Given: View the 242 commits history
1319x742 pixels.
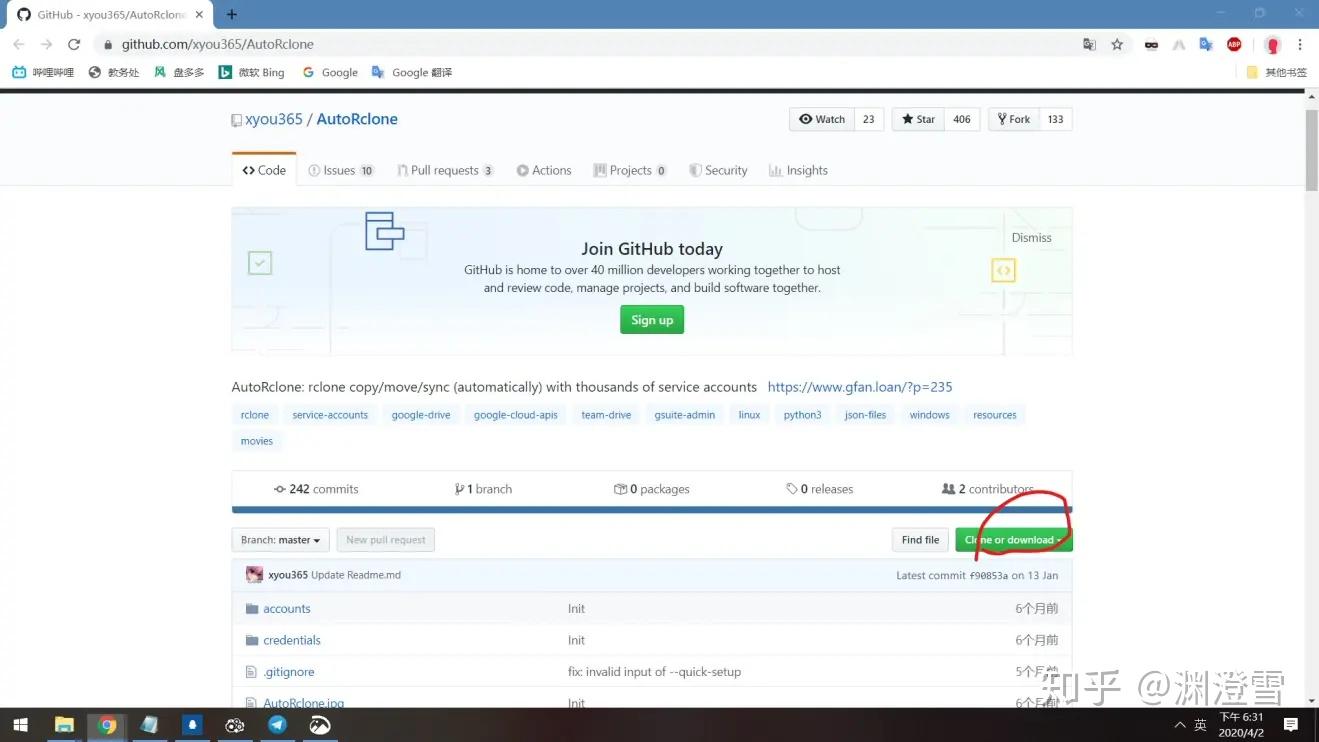Looking at the screenshot, I should (x=316, y=489).
